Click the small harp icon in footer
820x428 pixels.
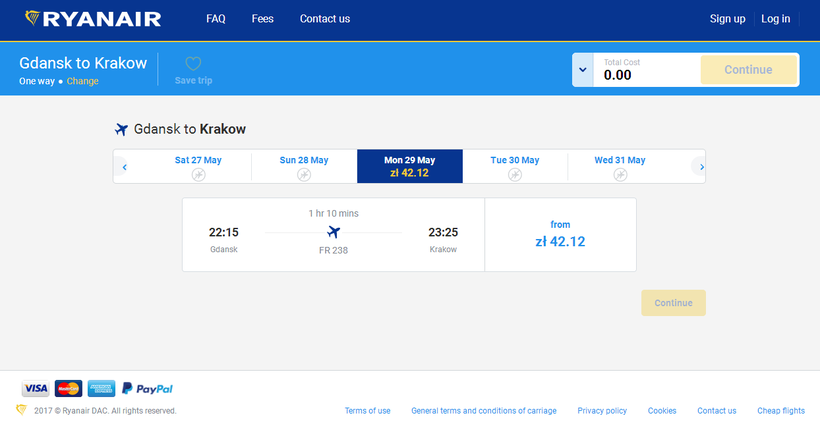21,410
